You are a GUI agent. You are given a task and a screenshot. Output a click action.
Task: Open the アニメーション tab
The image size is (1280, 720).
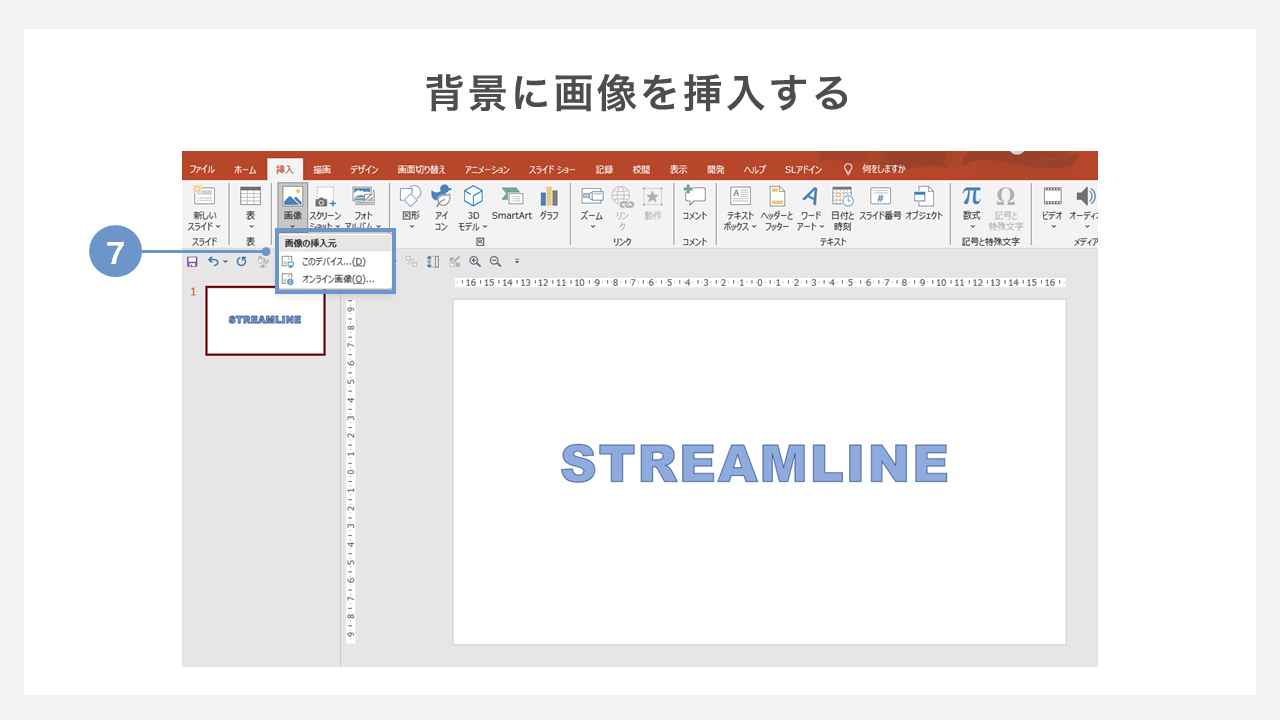tap(487, 169)
